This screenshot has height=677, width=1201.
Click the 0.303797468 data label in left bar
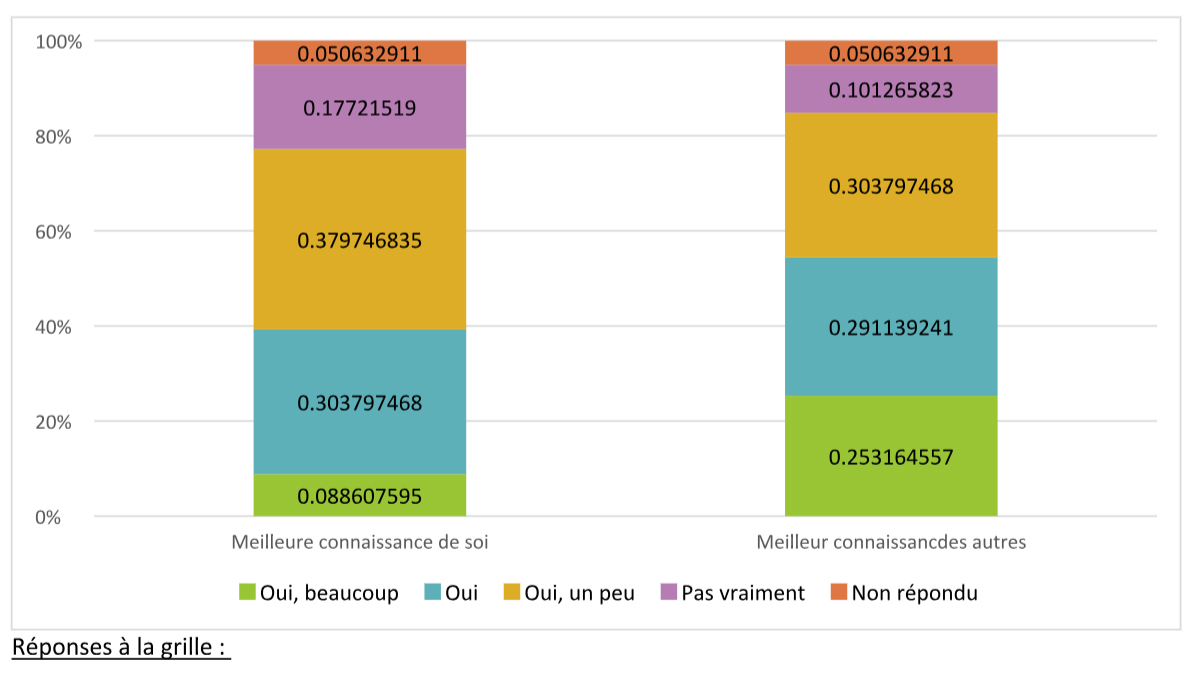[x=360, y=404]
